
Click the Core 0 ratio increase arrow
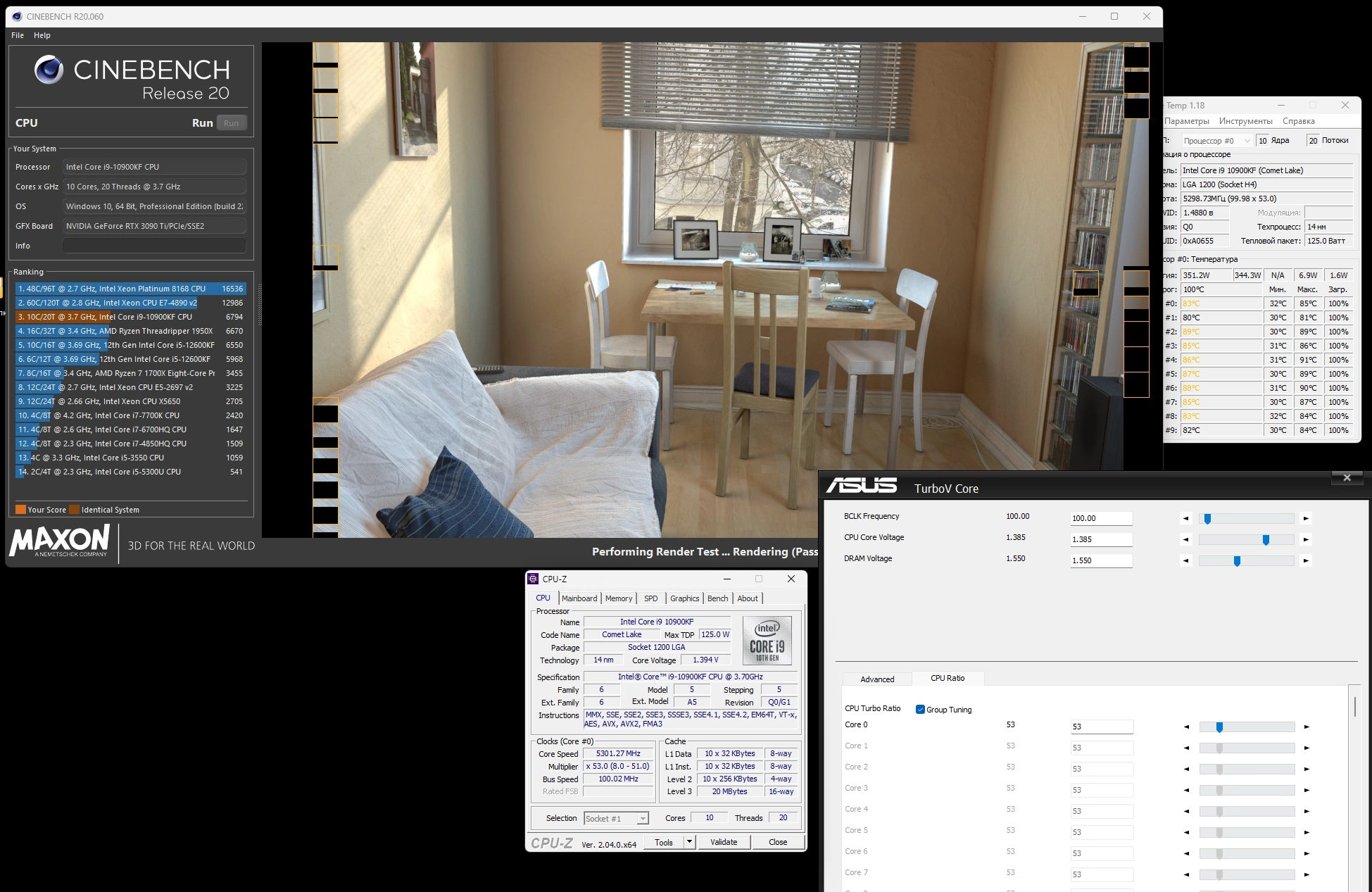pos(1307,727)
